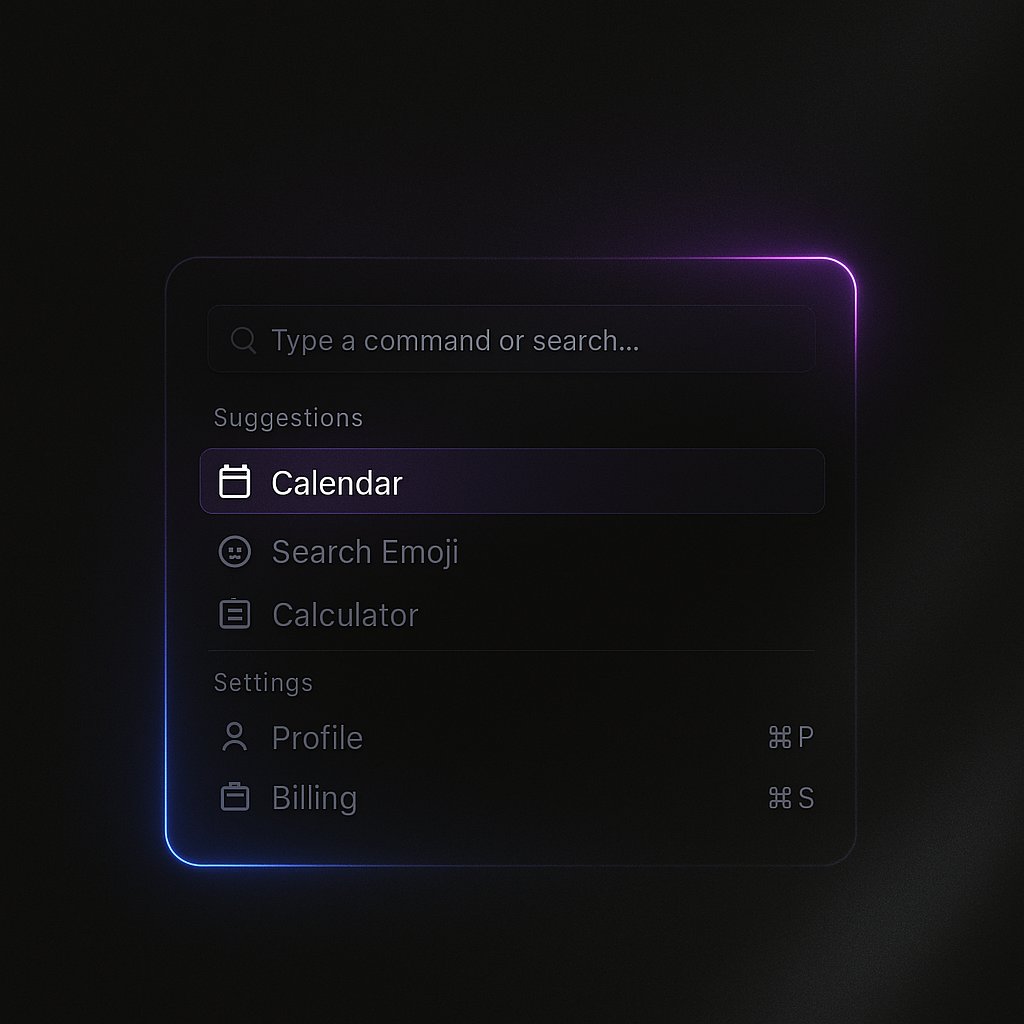Click empty right side of highlighted Calendar row
The width and height of the screenshot is (1024, 1024).
pos(650,482)
